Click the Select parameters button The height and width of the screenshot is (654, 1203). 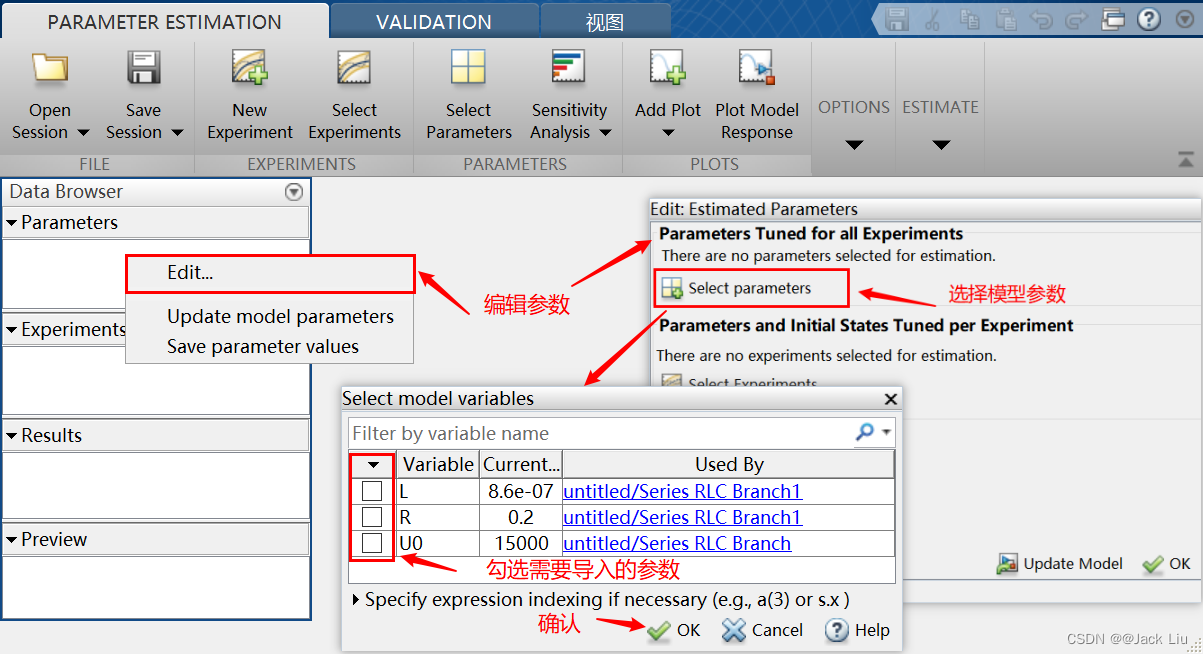click(752, 288)
